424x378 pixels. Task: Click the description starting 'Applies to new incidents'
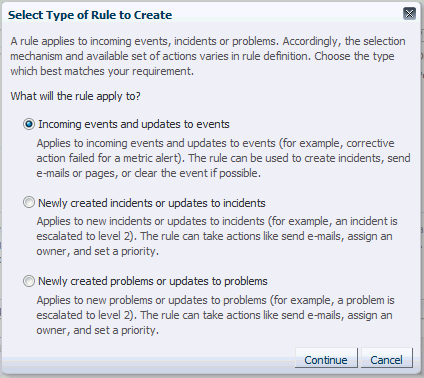(217, 236)
